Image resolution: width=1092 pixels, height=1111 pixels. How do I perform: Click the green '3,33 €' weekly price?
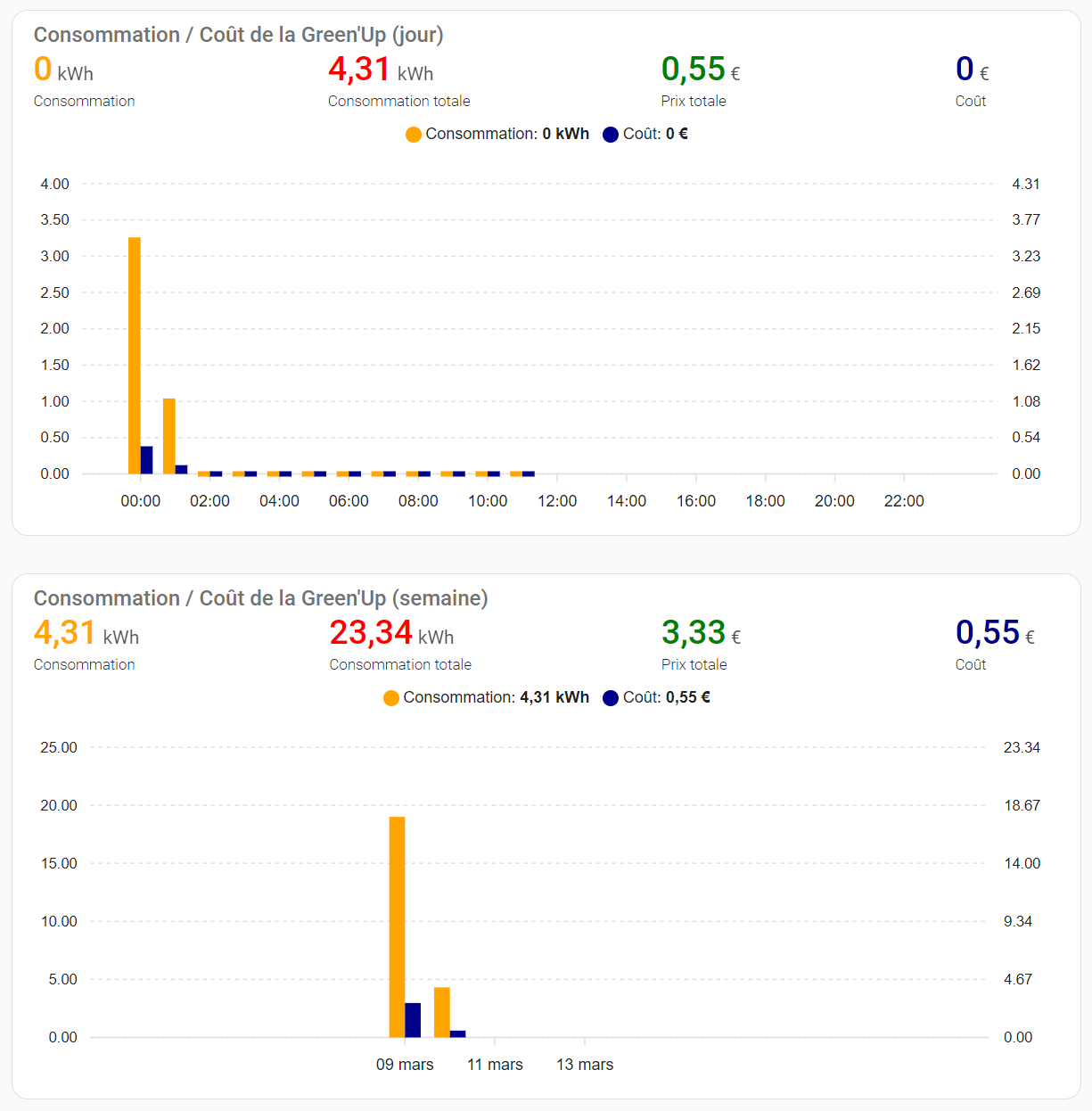[702, 633]
